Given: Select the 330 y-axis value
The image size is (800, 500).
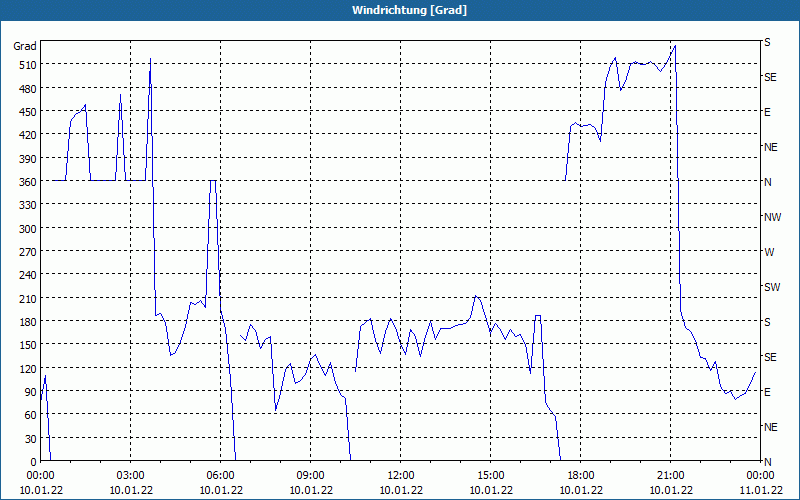Looking at the screenshot, I should coord(28,205).
